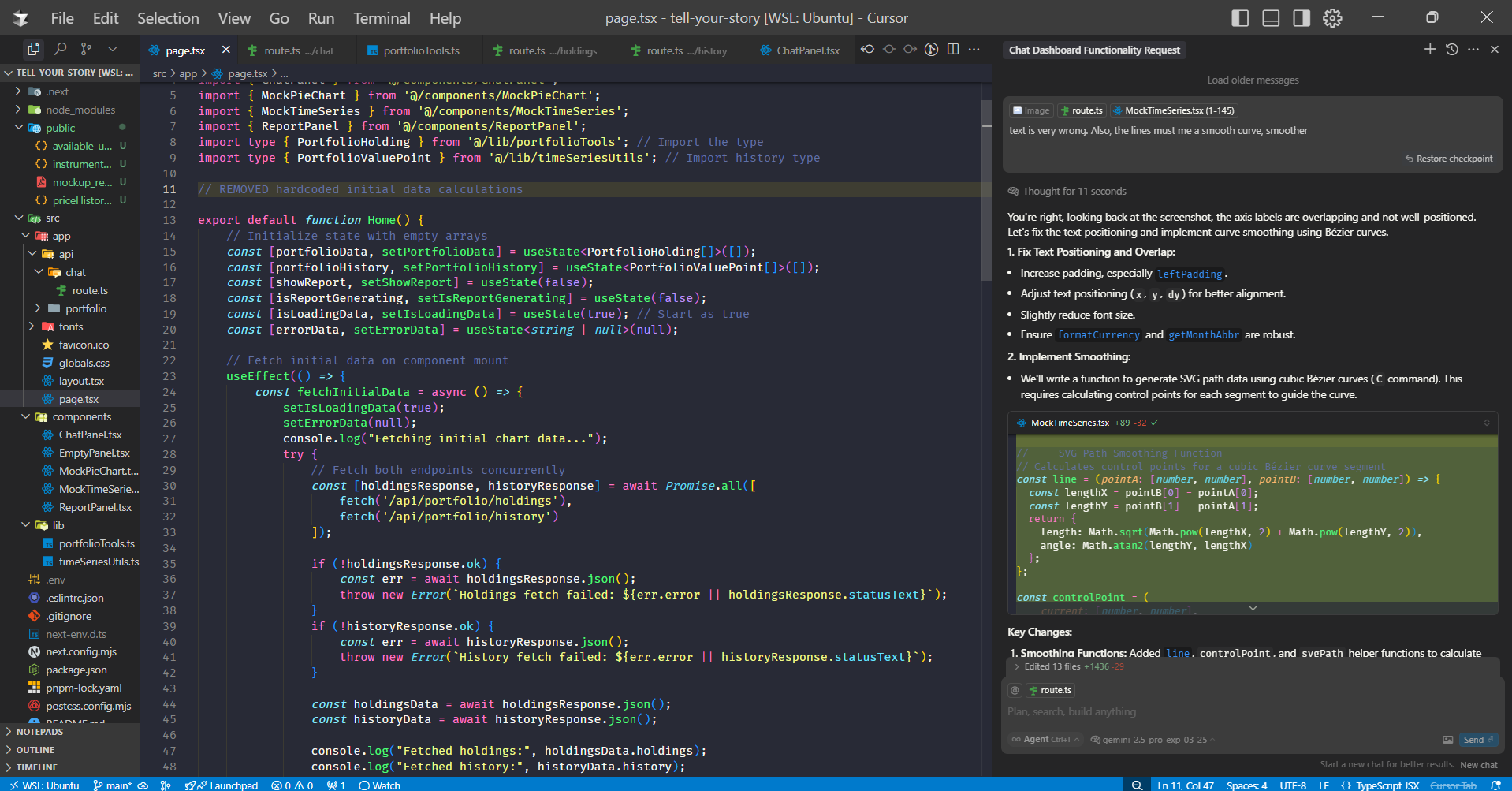This screenshot has height=791, width=1512.
Task: Split the editor right
Action: click(x=953, y=50)
